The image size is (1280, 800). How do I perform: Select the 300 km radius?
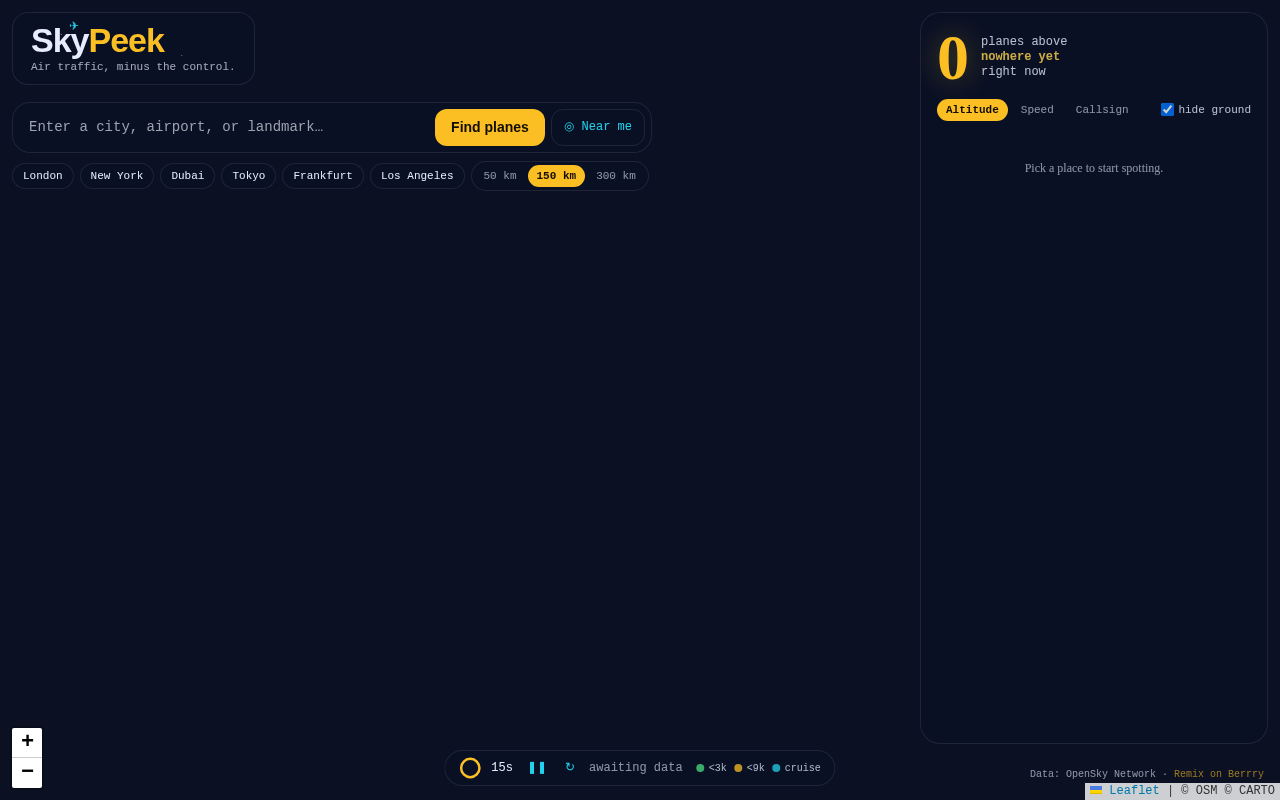(x=616, y=176)
